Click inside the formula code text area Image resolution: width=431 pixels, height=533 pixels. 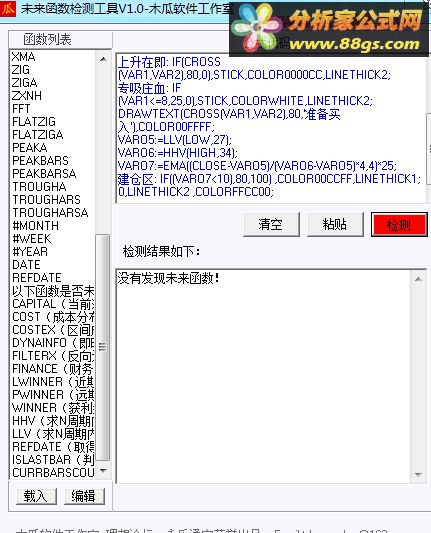pyautogui.click(x=271, y=128)
